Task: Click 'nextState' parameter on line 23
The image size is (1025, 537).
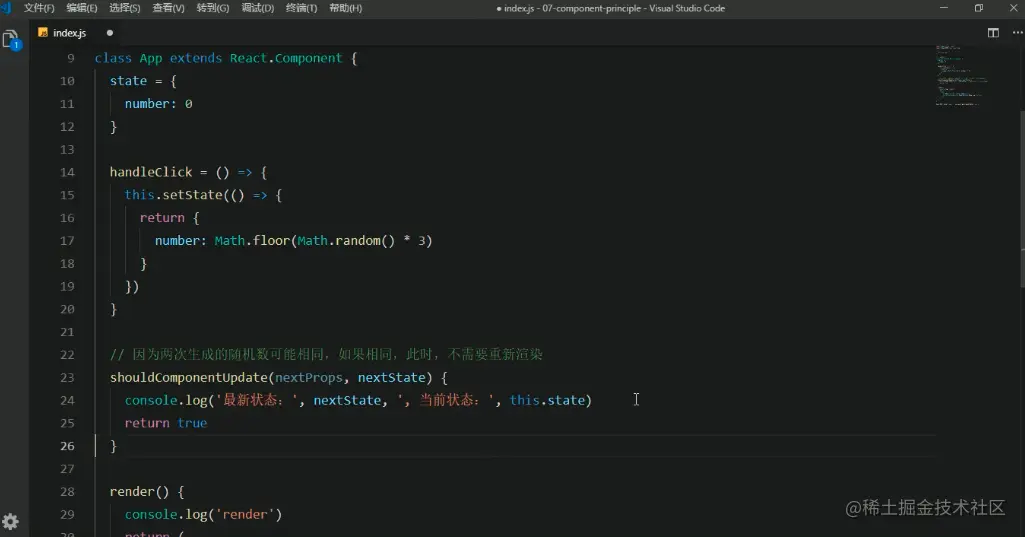Action: [x=392, y=377]
